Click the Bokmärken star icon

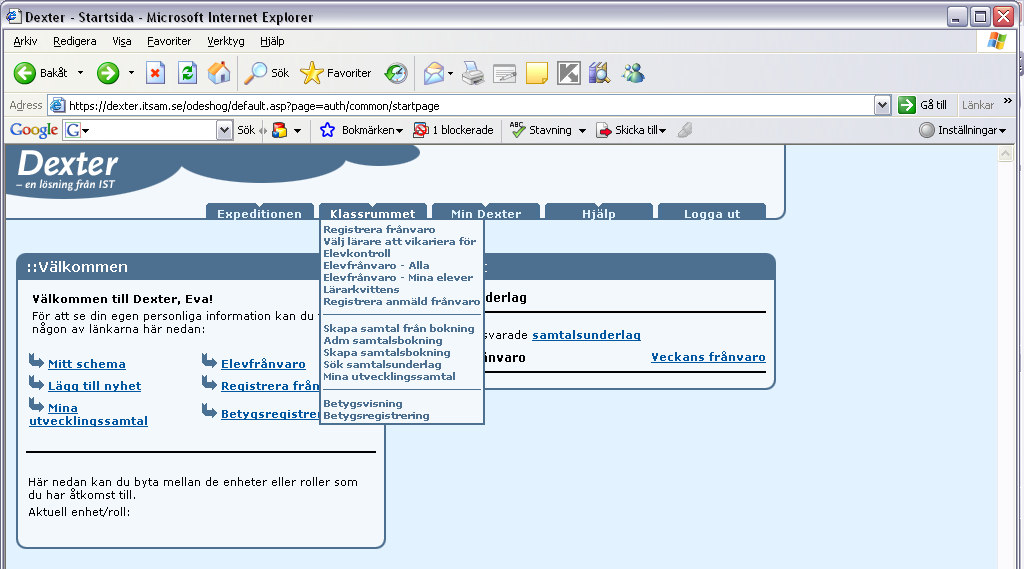[x=327, y=130]
